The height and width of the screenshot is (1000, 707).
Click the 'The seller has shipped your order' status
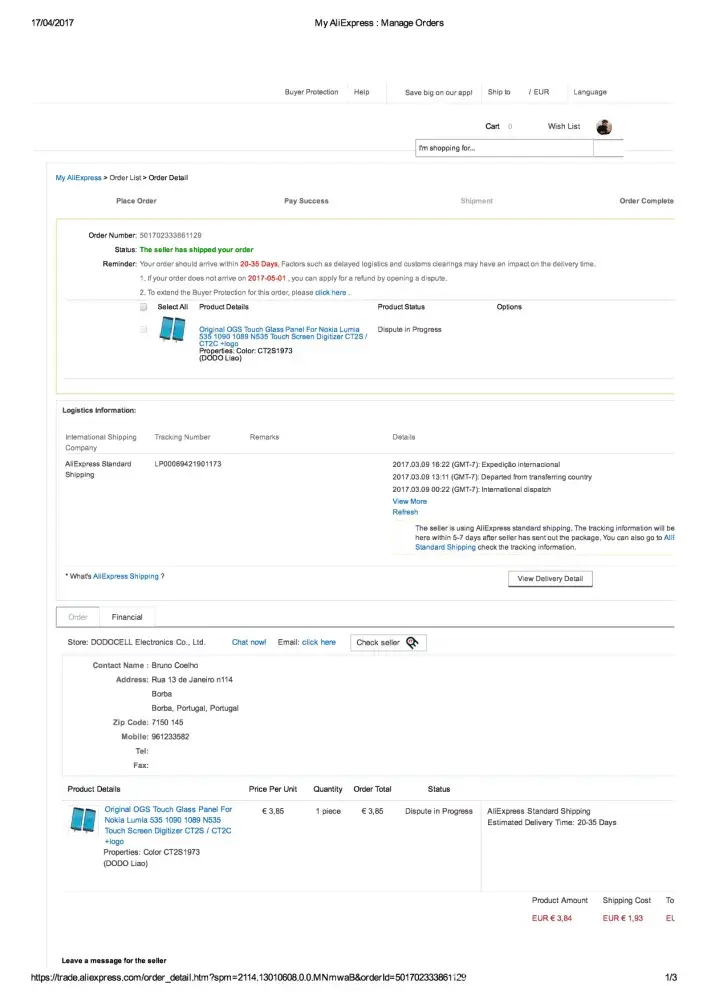coord(196,250)
